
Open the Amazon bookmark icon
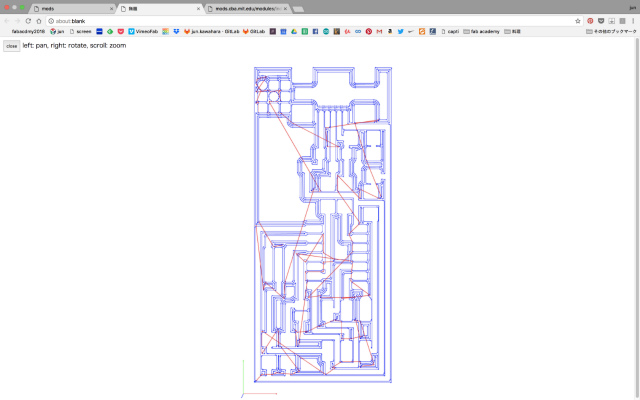[390, 31]
